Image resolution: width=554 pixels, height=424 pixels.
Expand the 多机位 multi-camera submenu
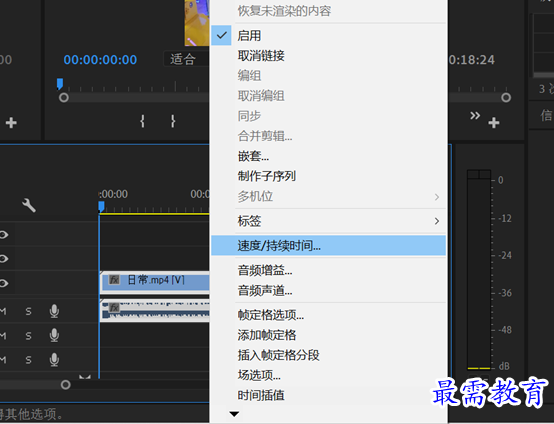[x=329, y=196]
